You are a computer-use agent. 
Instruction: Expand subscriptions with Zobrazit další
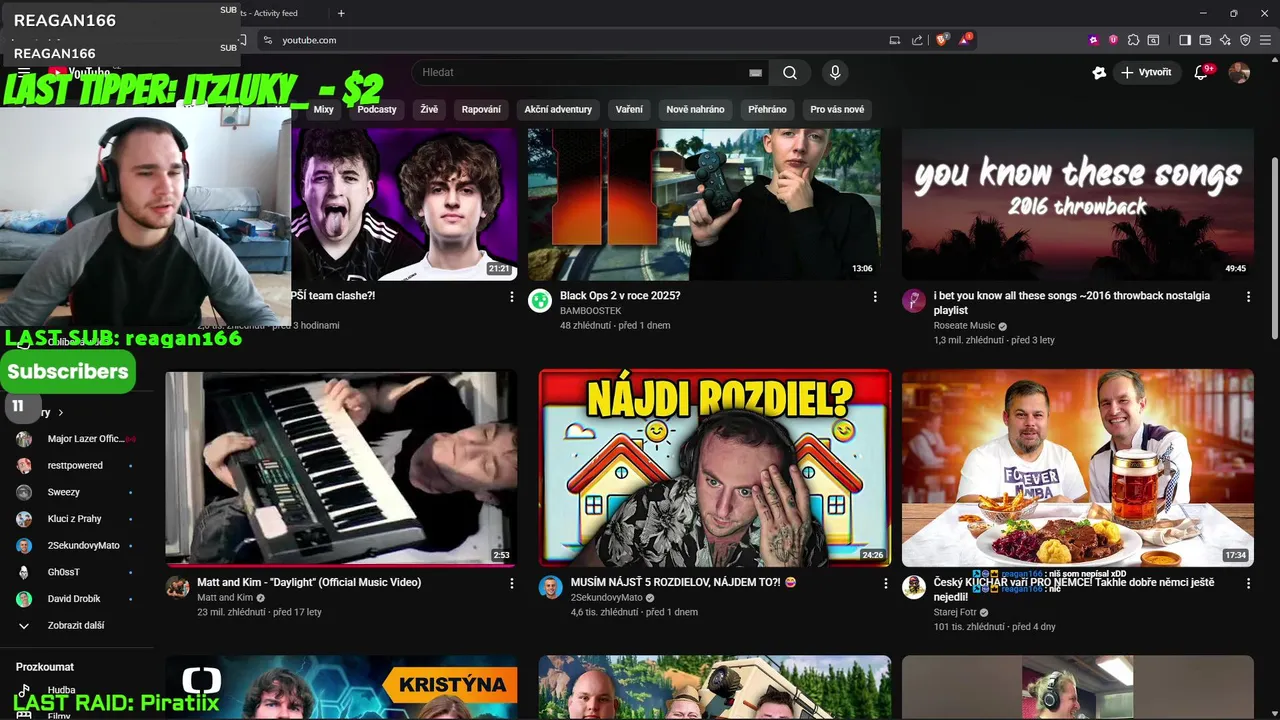77,625
